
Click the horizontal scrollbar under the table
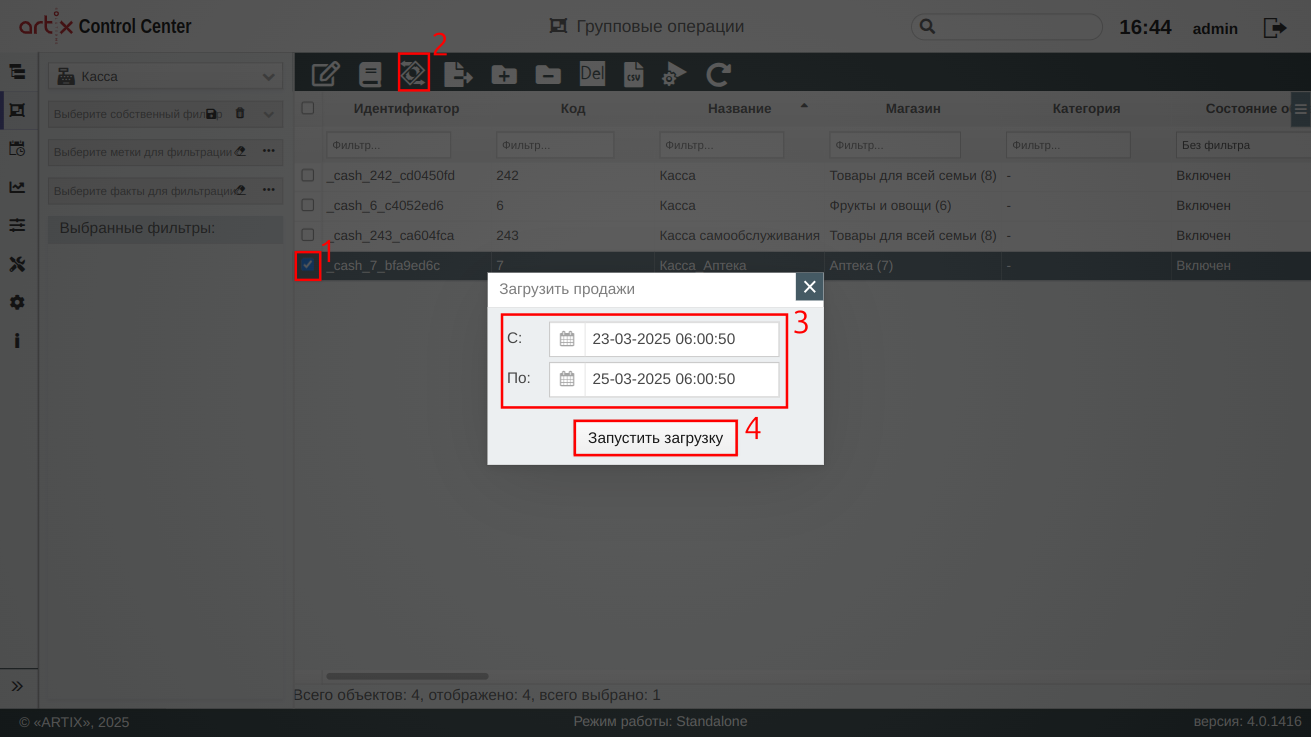[407, 677]
